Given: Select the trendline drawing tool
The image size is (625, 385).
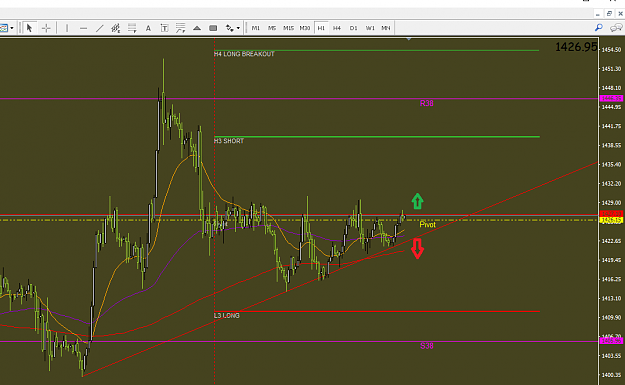Looking at the screenshot, I should point(100,28).
